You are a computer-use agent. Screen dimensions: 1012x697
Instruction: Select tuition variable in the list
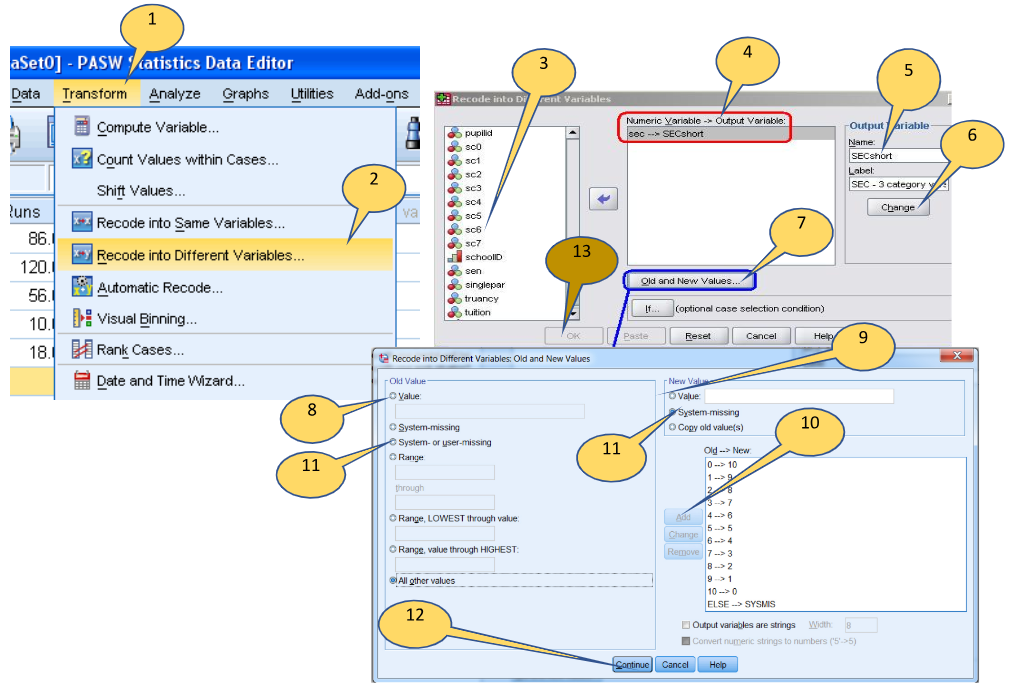click(x=477, y=312)
